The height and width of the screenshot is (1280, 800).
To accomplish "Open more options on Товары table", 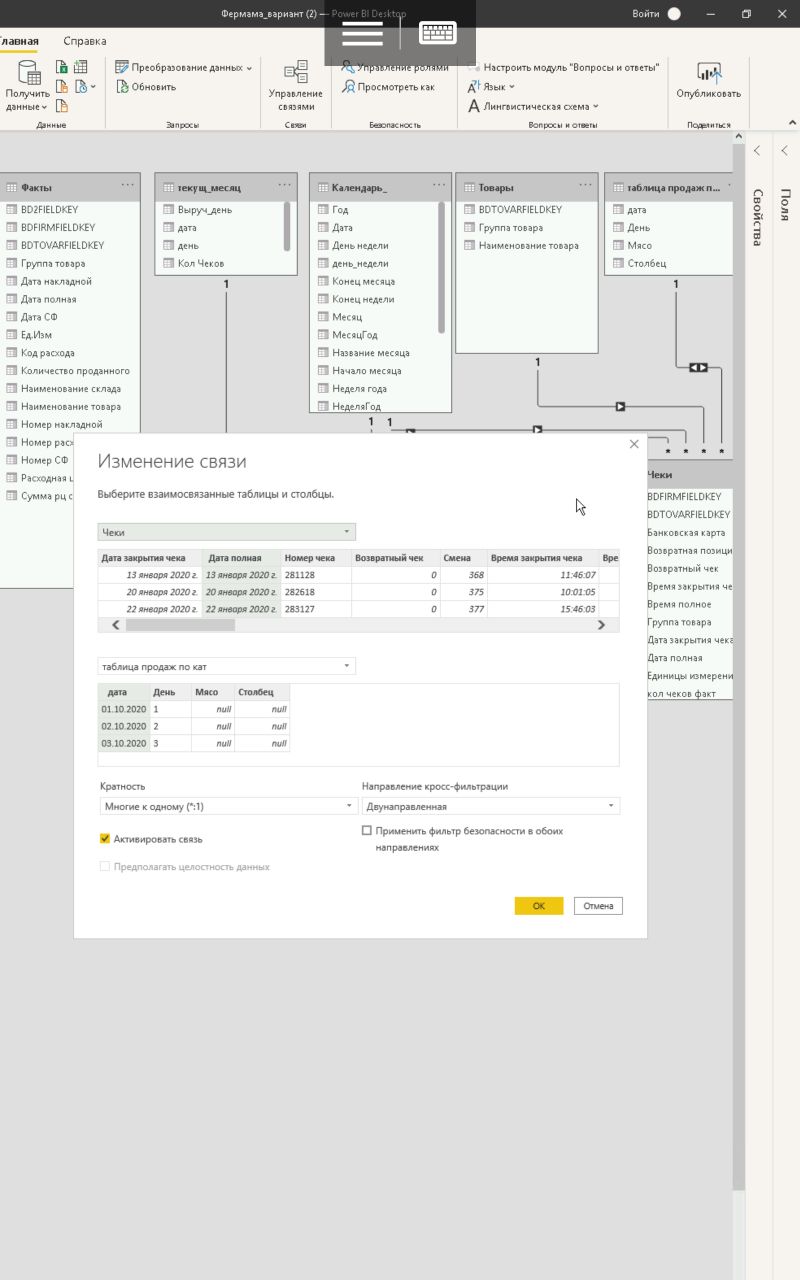I will point(586,186).
